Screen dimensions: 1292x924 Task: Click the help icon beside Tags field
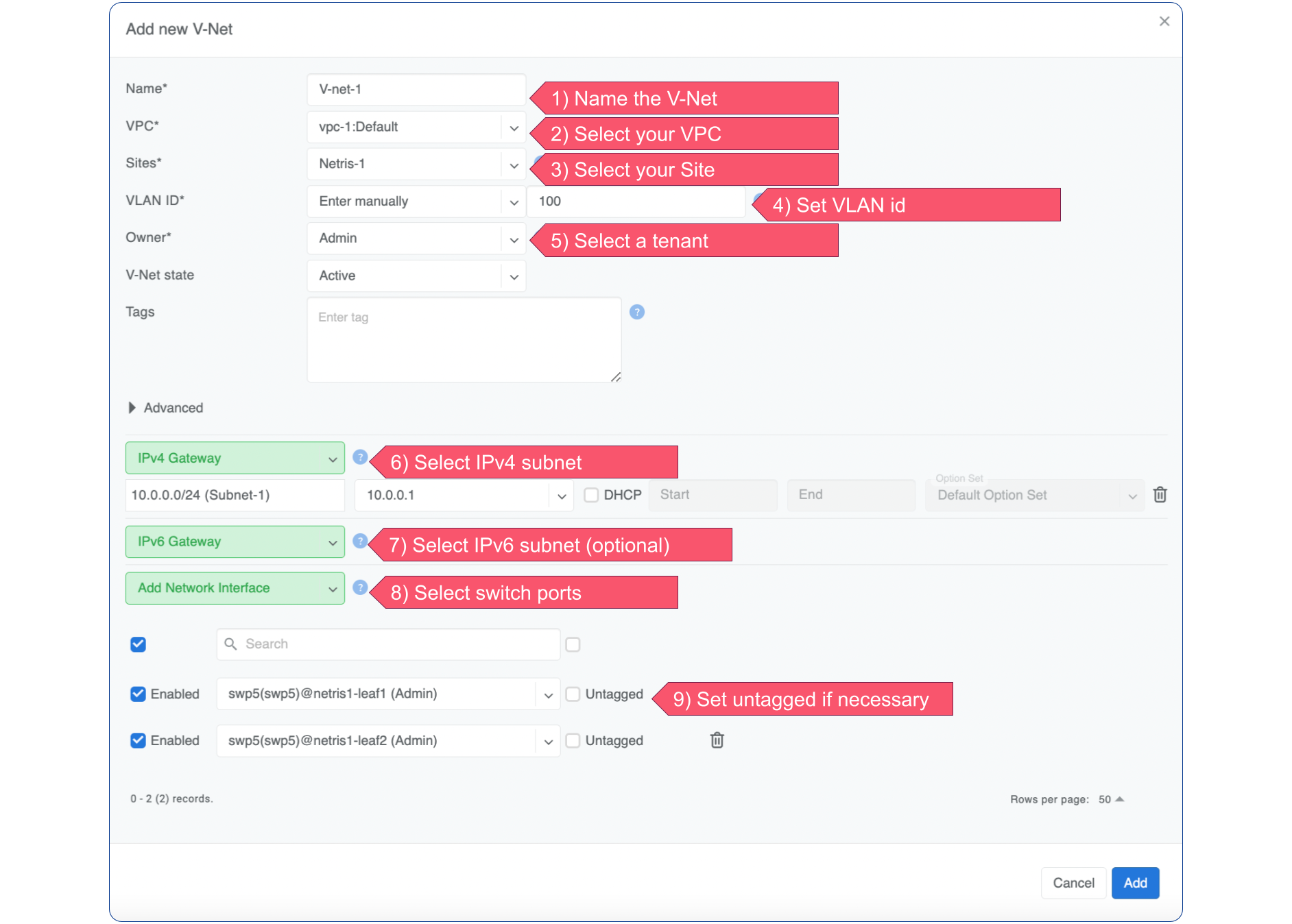636,312
